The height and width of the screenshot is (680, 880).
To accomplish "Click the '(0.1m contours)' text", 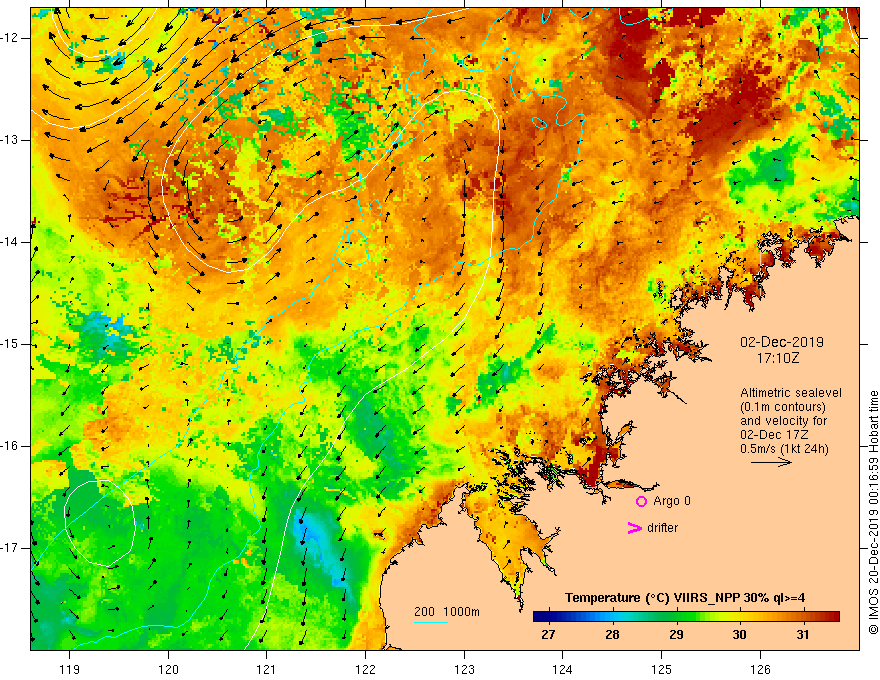I will tap(783, 407).
